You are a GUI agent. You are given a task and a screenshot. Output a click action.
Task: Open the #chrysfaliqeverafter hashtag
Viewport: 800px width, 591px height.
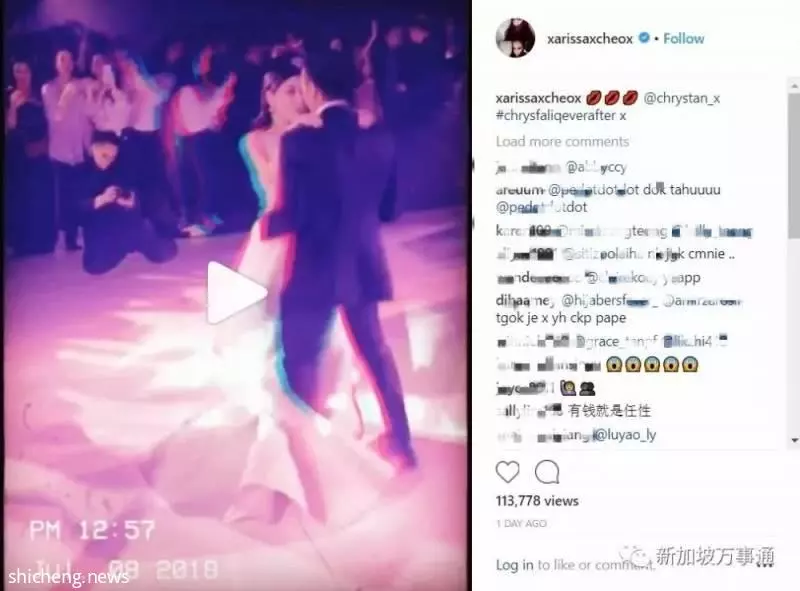556,116
